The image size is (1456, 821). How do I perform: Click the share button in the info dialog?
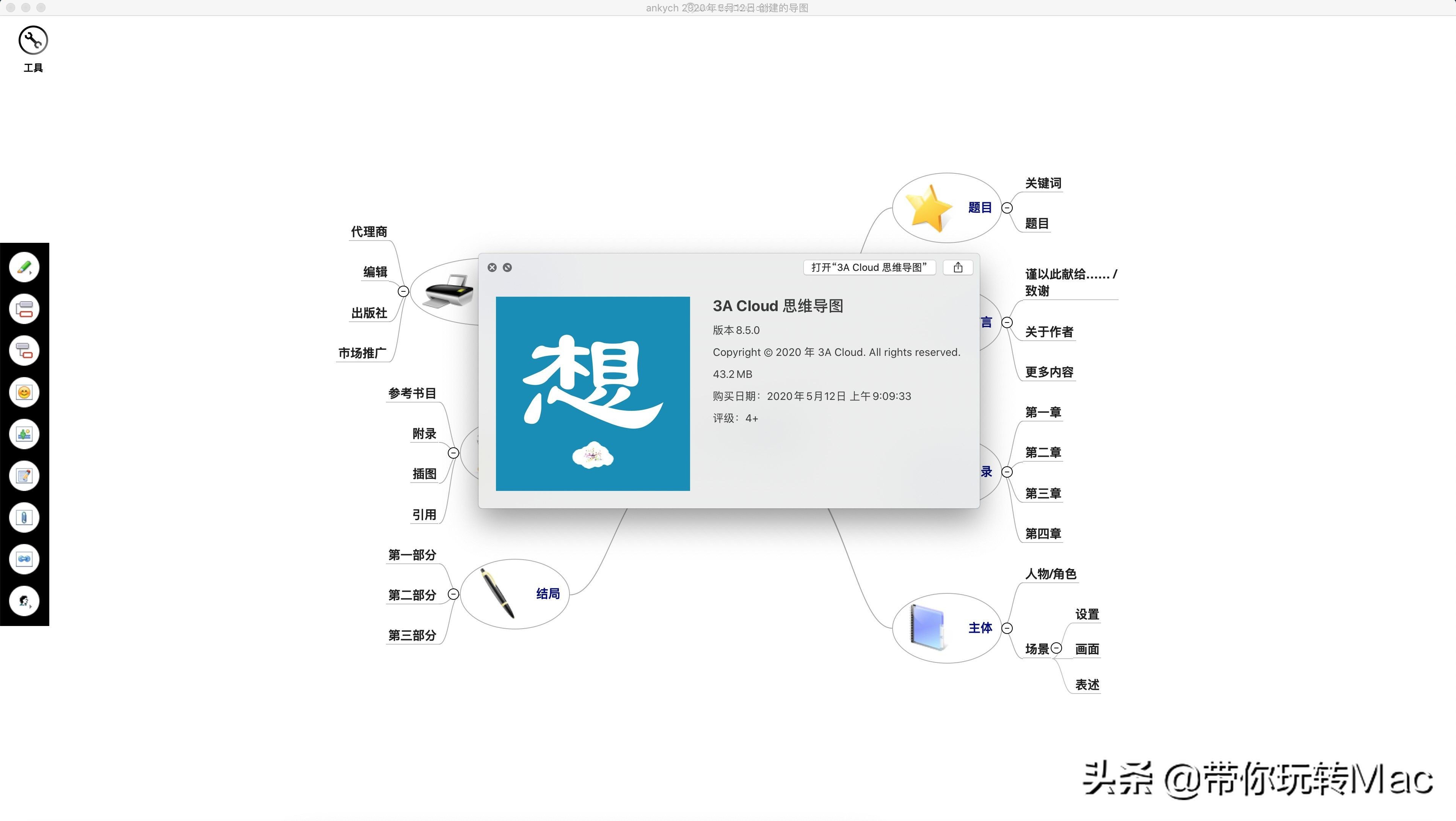click(x=957, y=267)
